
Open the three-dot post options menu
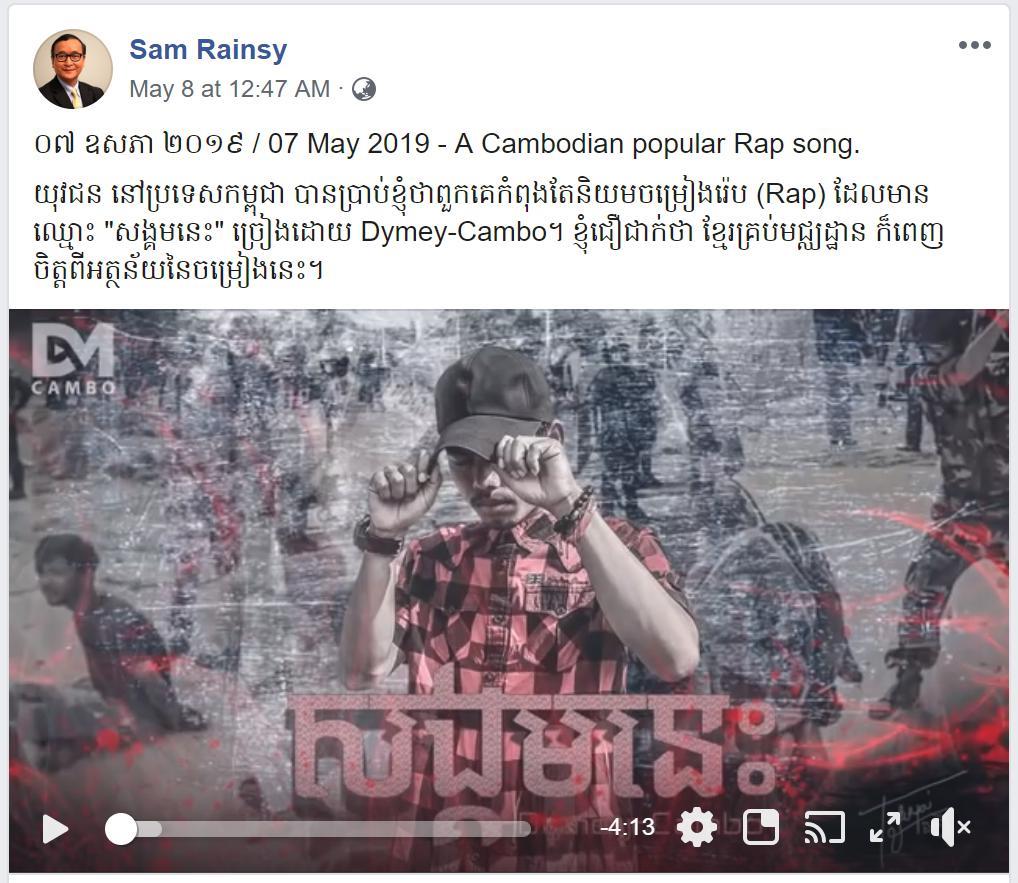tap(975, 45)
